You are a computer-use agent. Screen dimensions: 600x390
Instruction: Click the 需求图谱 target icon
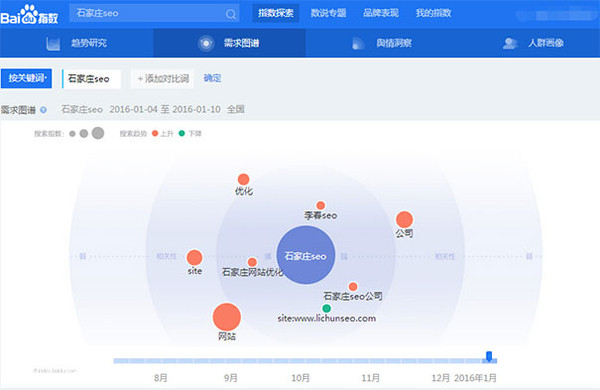point(206,43)
